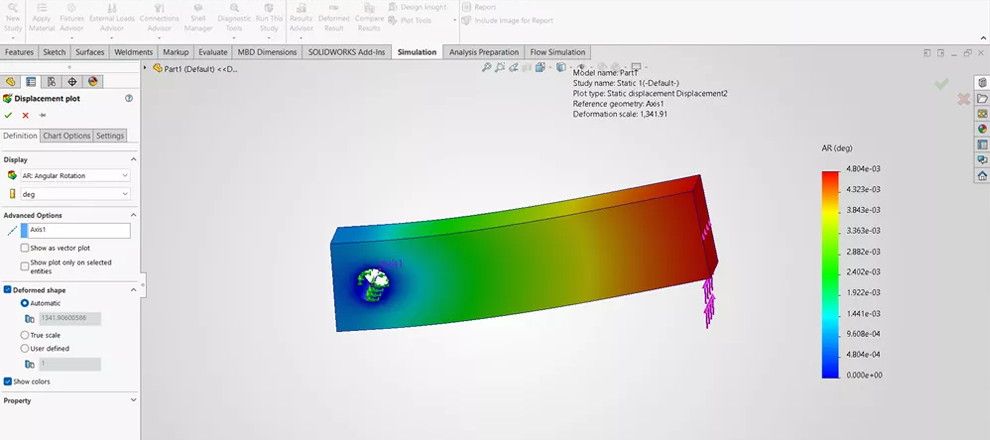Expand the Property section
Screen dimensions: 990x440
[x=133, y=400]
